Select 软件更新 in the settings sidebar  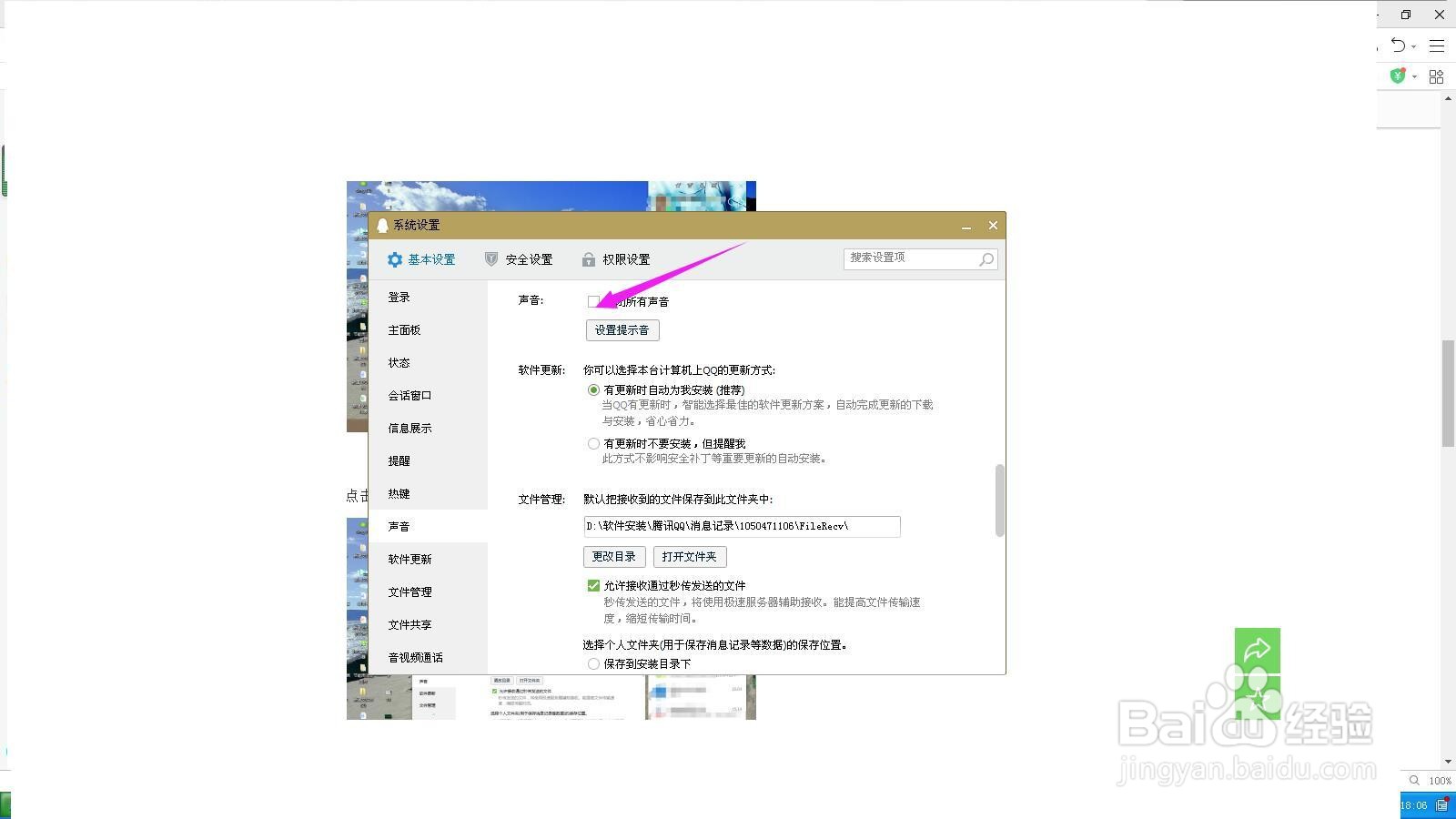pos(429,560)
